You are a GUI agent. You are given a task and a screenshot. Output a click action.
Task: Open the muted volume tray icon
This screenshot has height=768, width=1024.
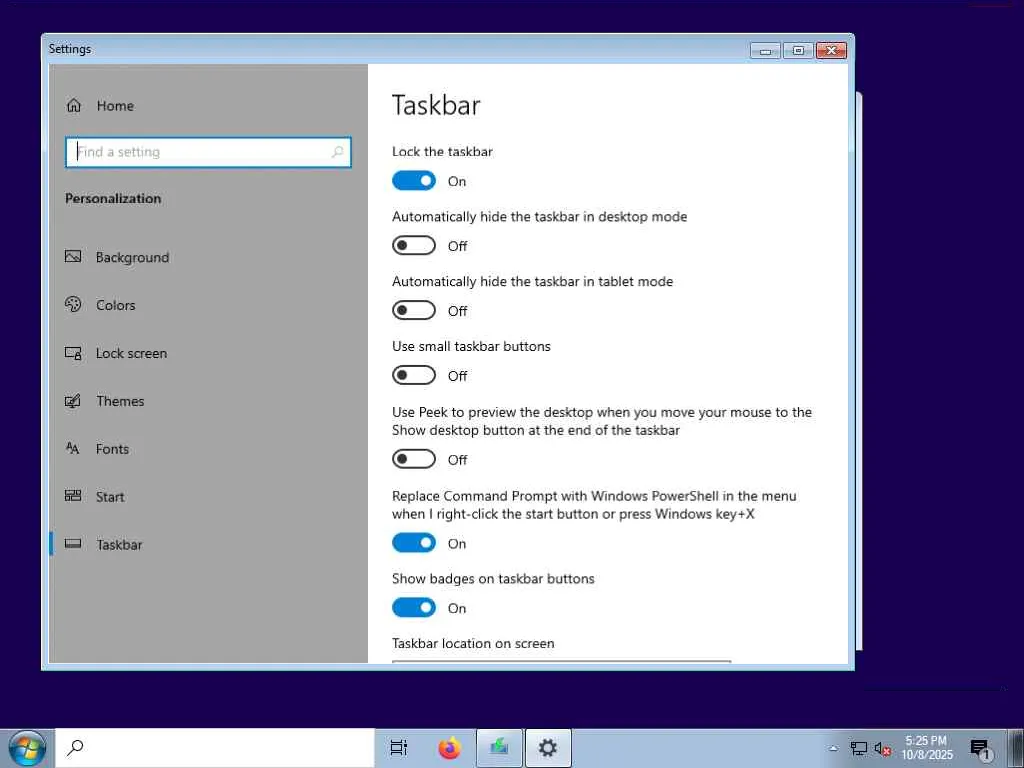coord(882,748)
